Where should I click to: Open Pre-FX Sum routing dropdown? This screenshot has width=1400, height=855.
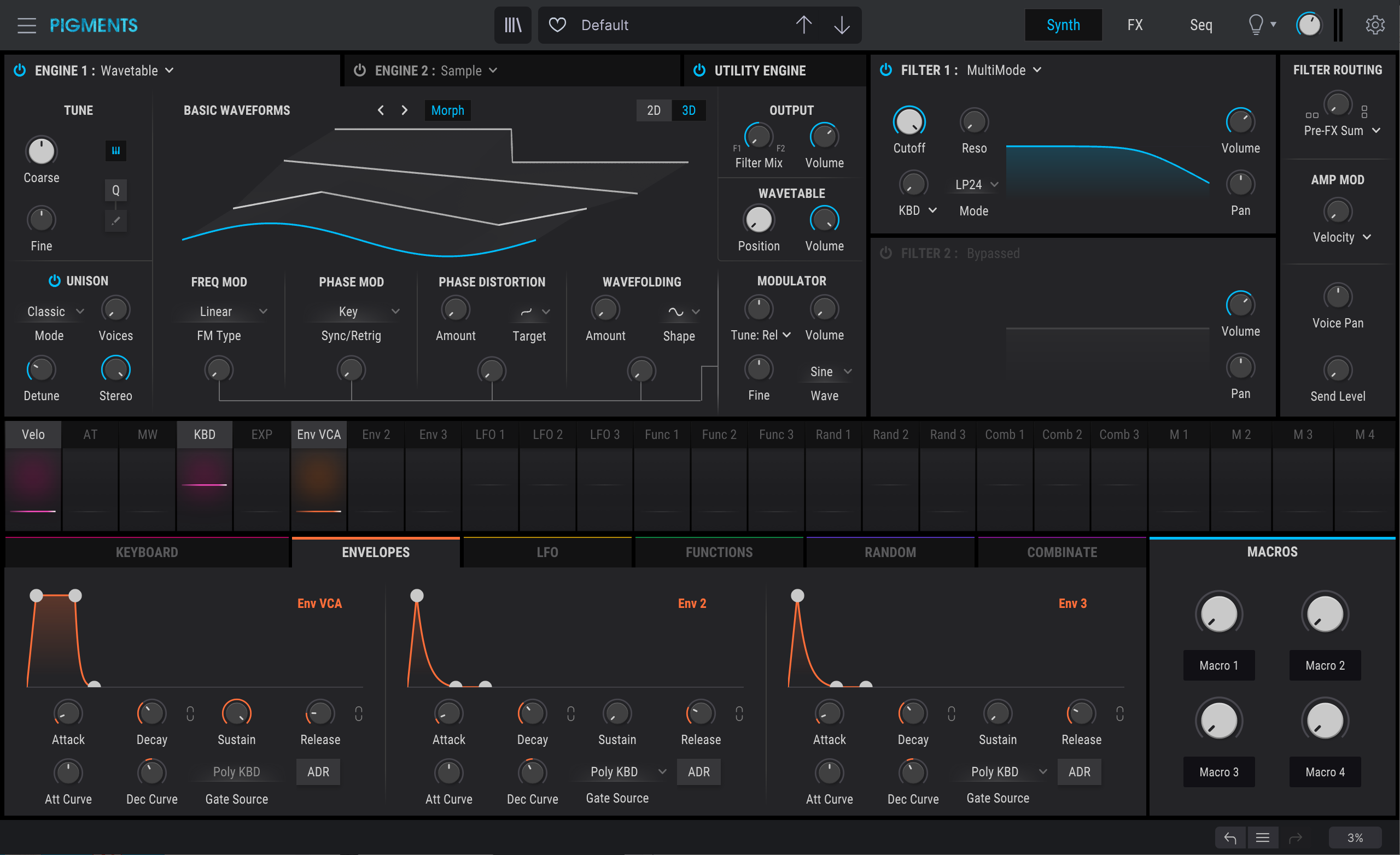tap(1342, 131)
